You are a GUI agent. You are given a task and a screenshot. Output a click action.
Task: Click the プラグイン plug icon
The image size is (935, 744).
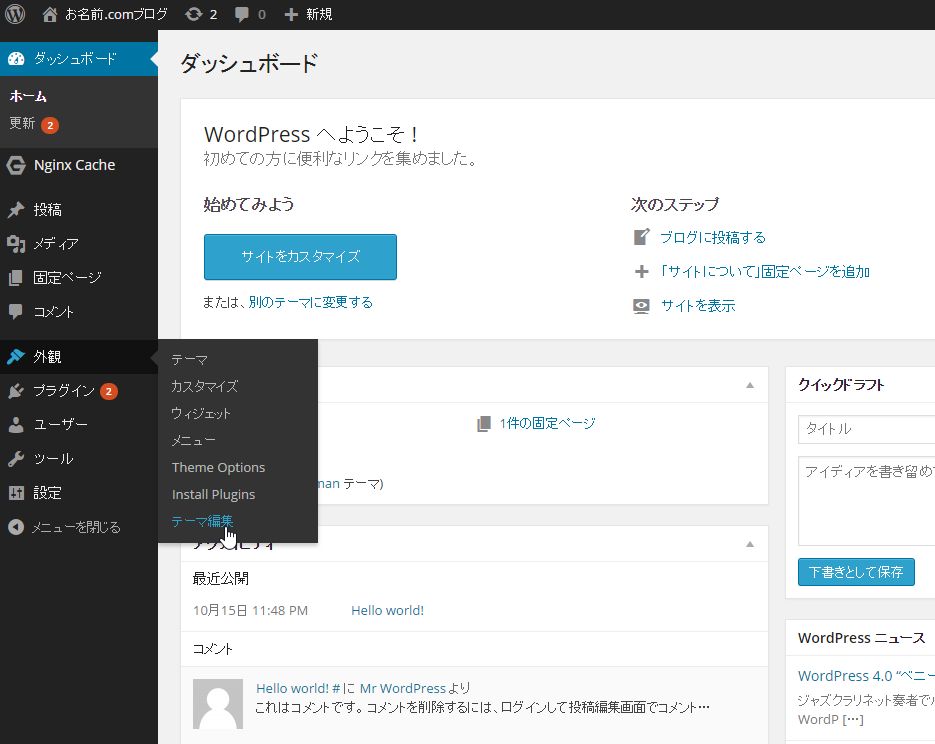[x=16, y=390]
